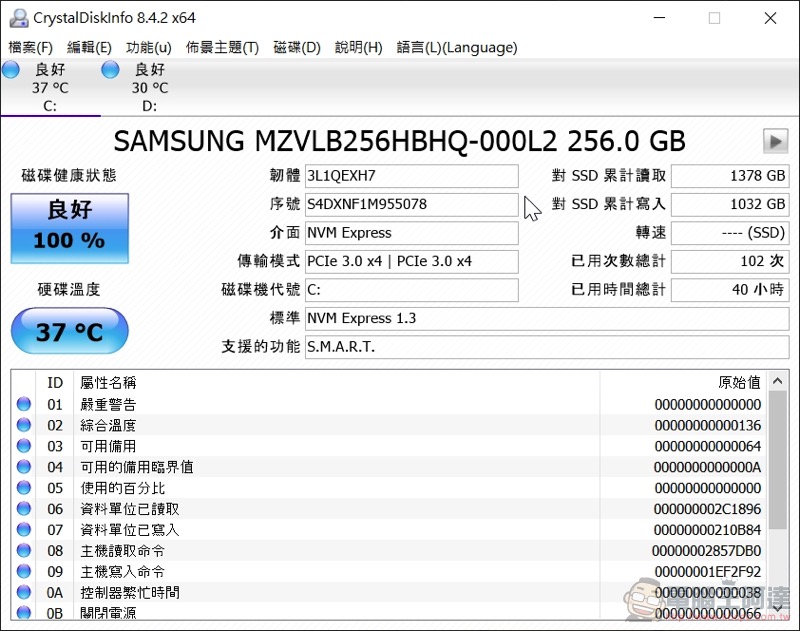Open the 檔案(F) menu
This screenshot has width=800, height=631.
coord(31,47)
